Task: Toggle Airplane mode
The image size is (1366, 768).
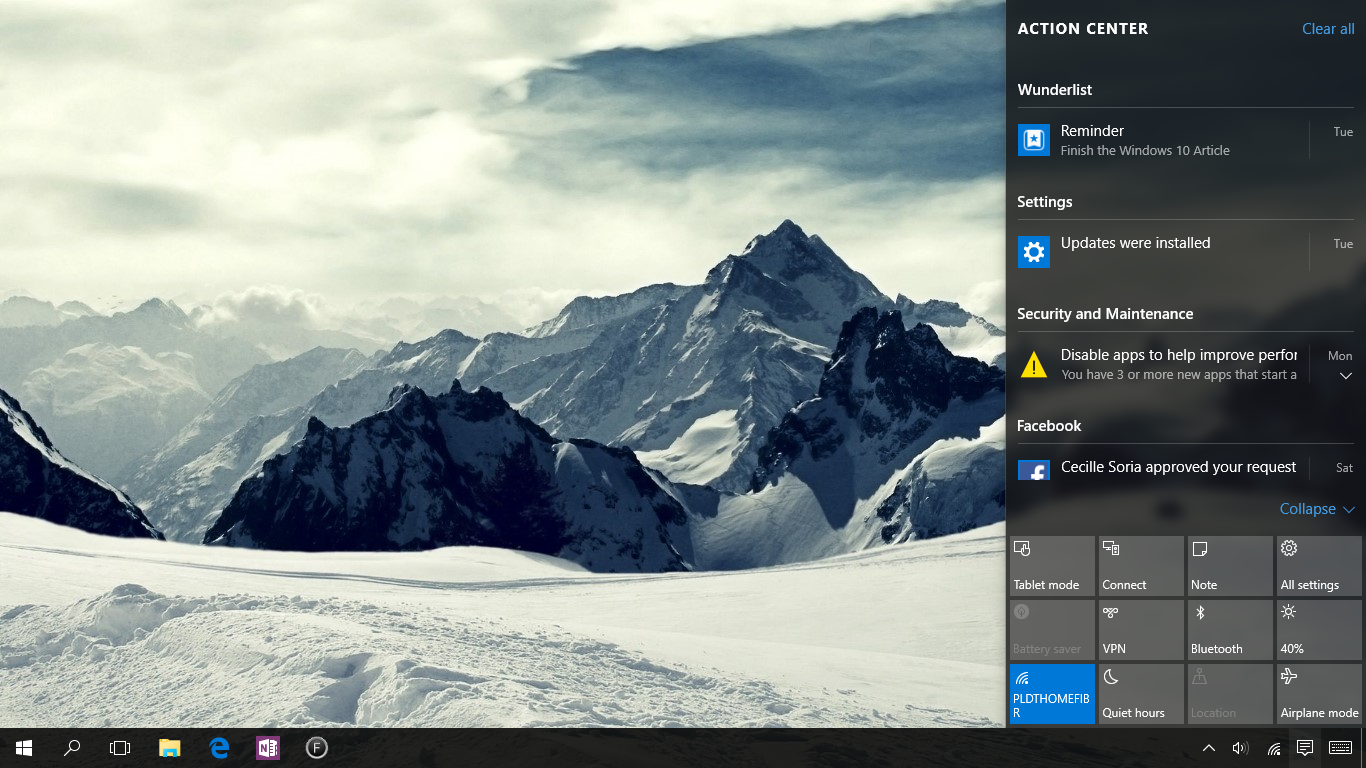Action: click(x=1319, y=694)
